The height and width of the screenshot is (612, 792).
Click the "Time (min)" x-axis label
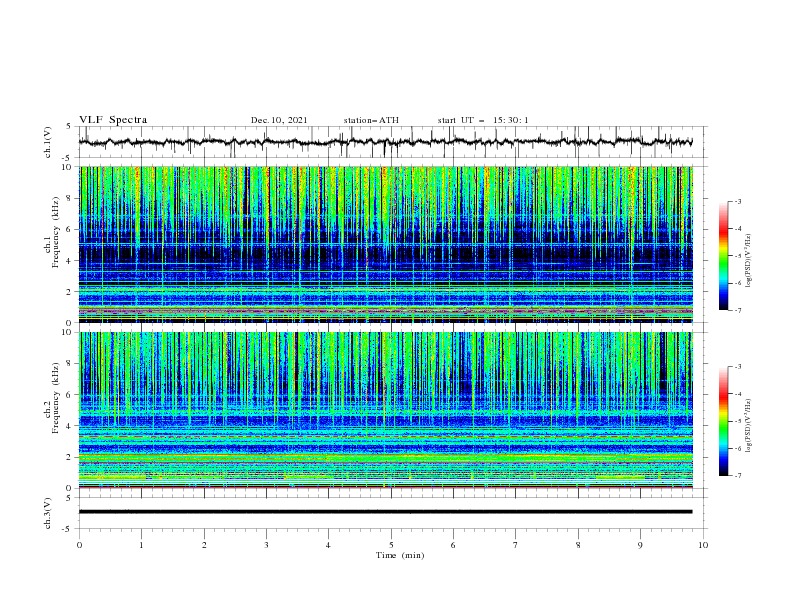[x=400, y=555]
